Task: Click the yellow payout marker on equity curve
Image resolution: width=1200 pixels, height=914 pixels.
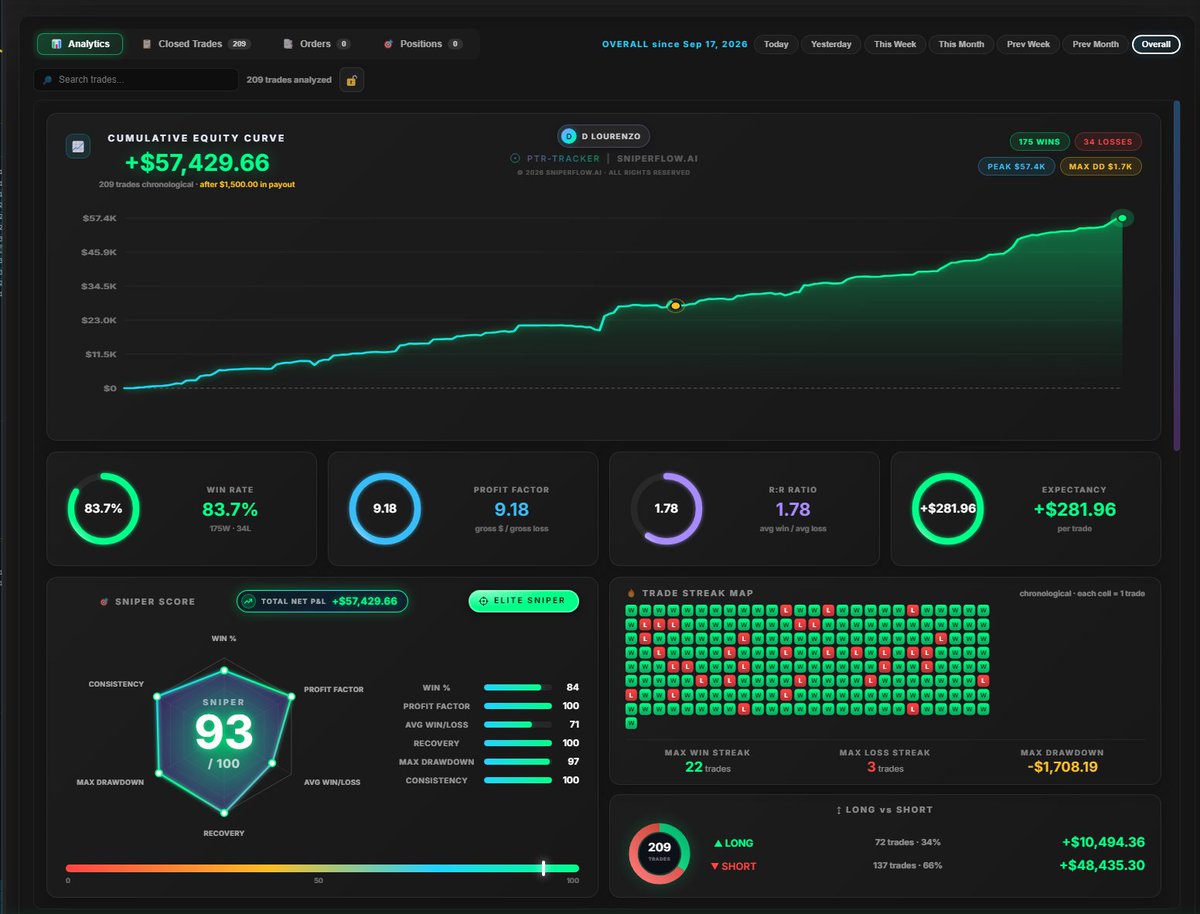Action: tap(675, 305)
